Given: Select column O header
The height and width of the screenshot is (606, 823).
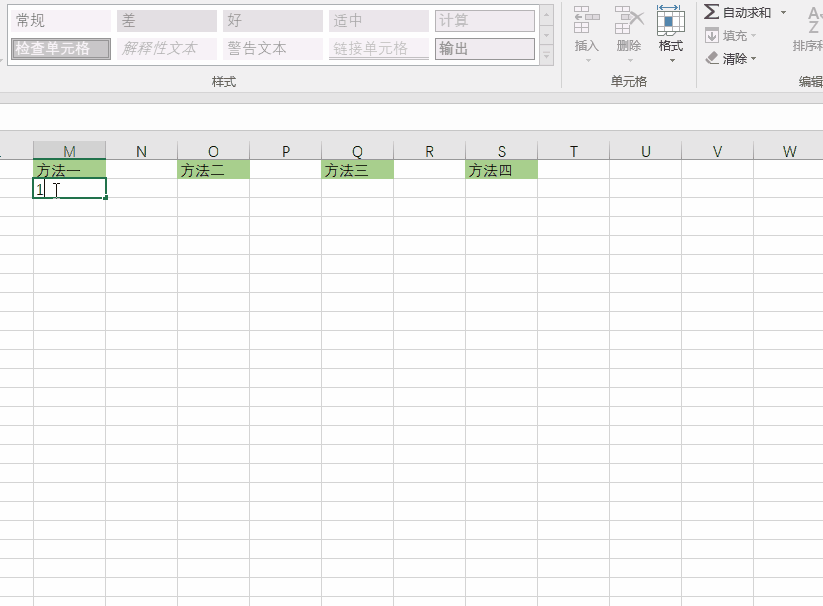Looking at the screenshot, I should (213, 151).
